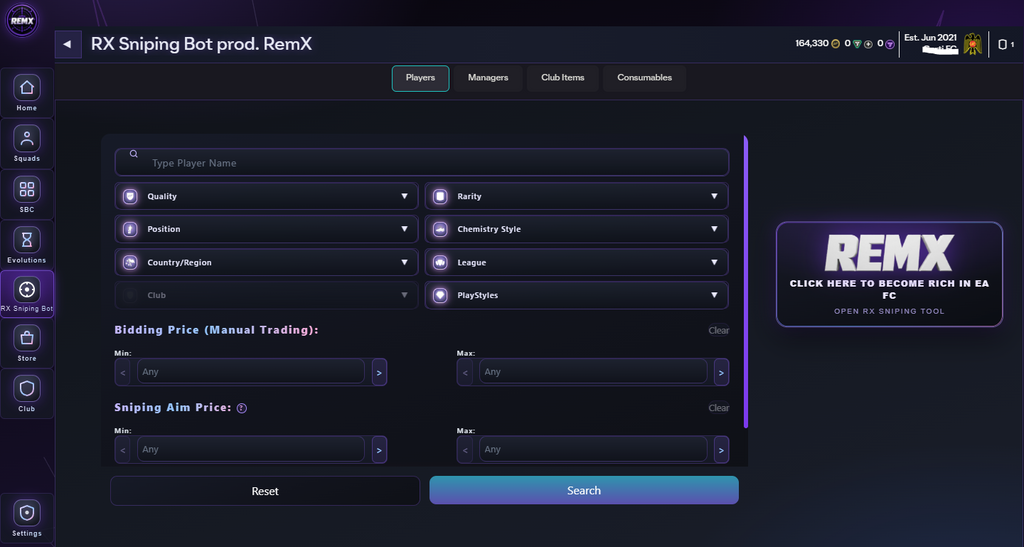Click the Type Player Name field
Viewport: 1024px width, 547px height.
point(422,163)
